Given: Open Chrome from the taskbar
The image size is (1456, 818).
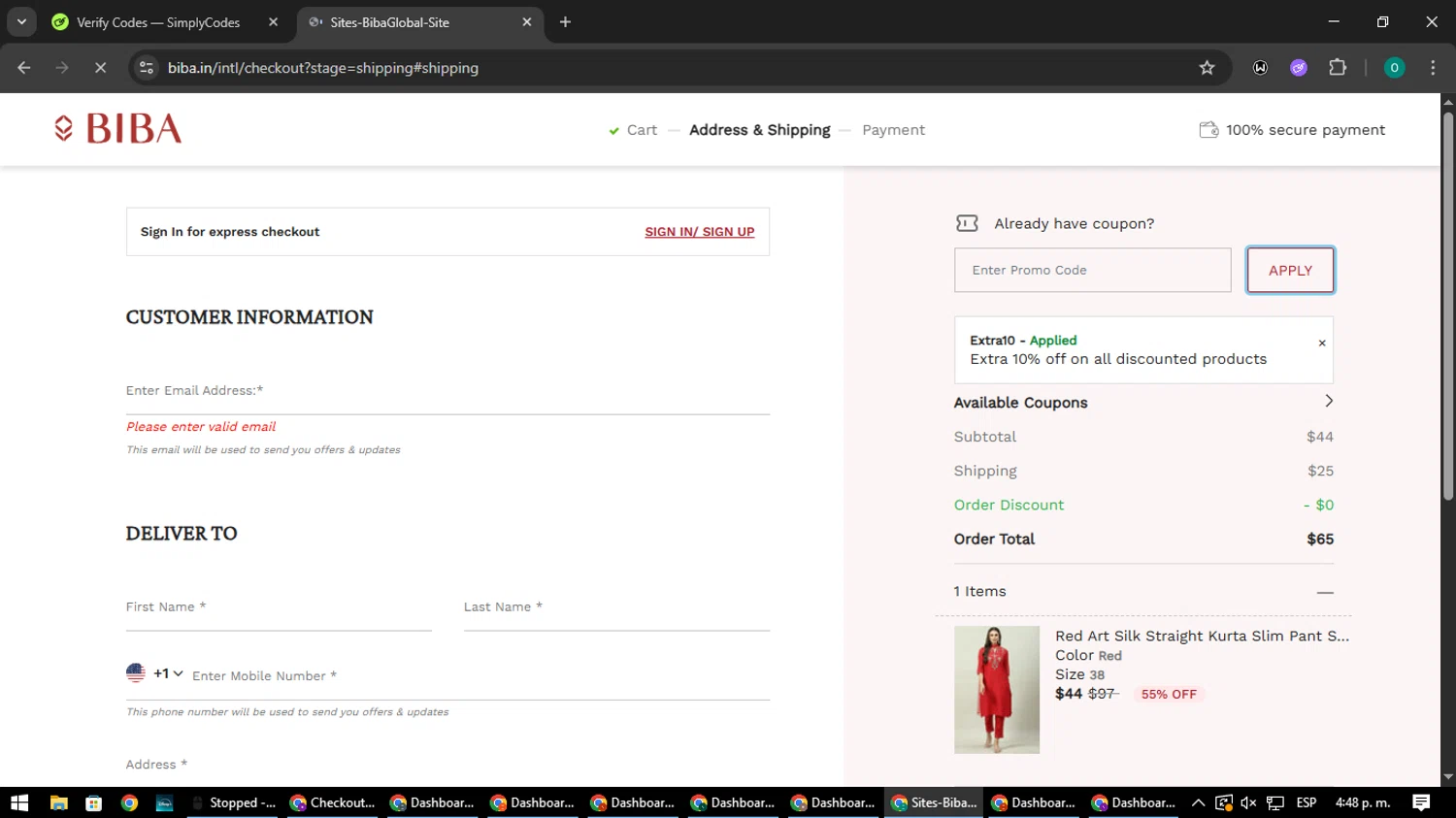Looking at the screenshot, I should pos(129,802).
